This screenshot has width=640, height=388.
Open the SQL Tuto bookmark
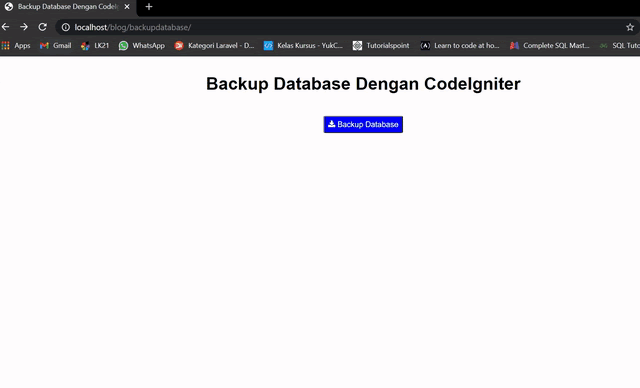point(619,46)
